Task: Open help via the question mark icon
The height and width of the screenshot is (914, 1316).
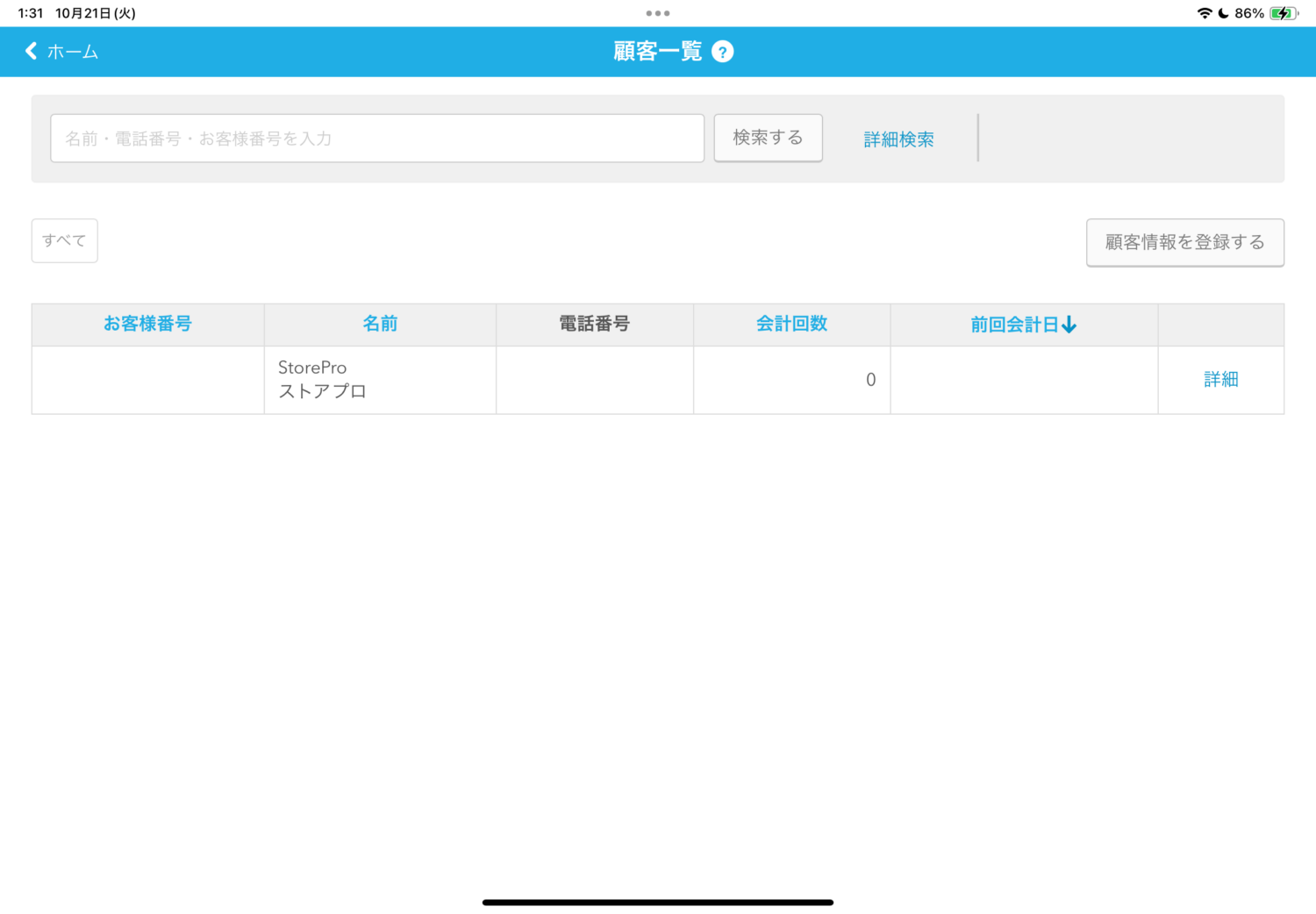Action: tap(722, 52)
